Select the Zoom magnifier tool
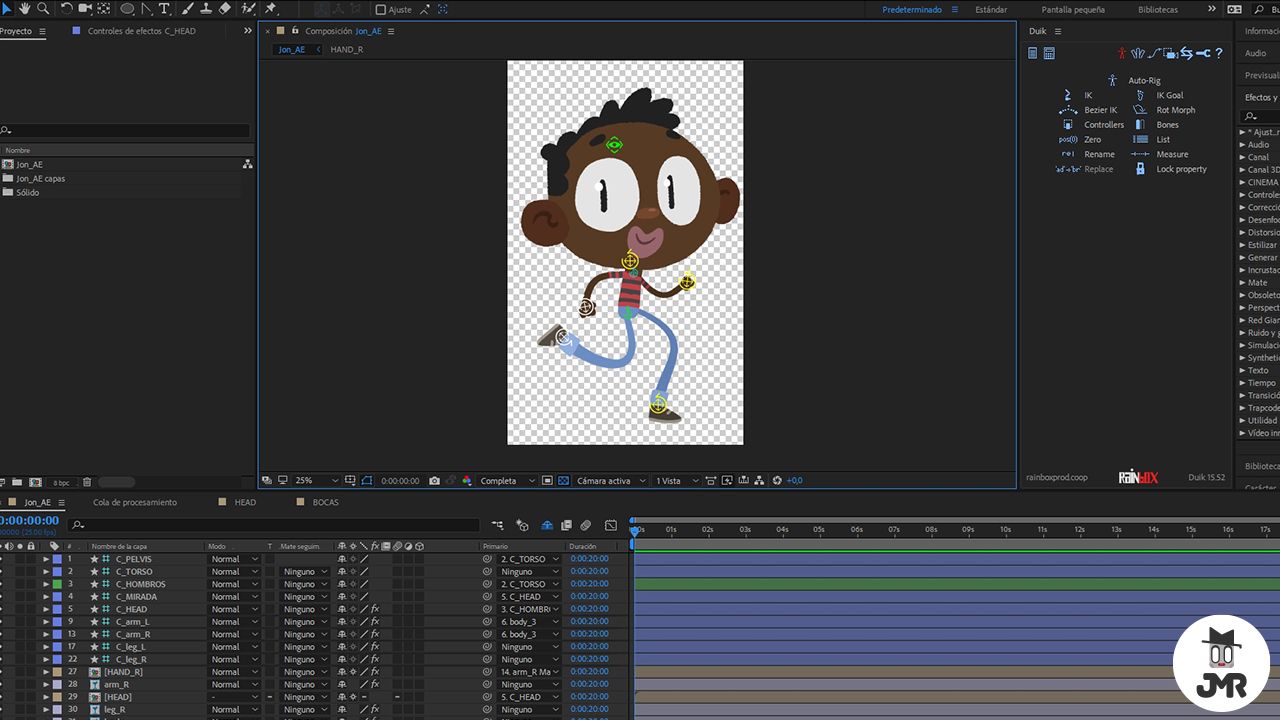This screenshot has height=720, width=1280. tap(43, 8)
